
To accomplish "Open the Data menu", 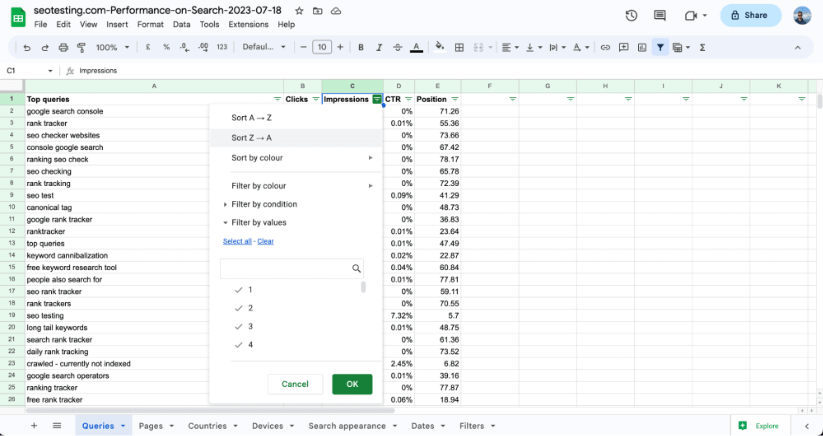I will pyautogui.click(x=182, y=25).
